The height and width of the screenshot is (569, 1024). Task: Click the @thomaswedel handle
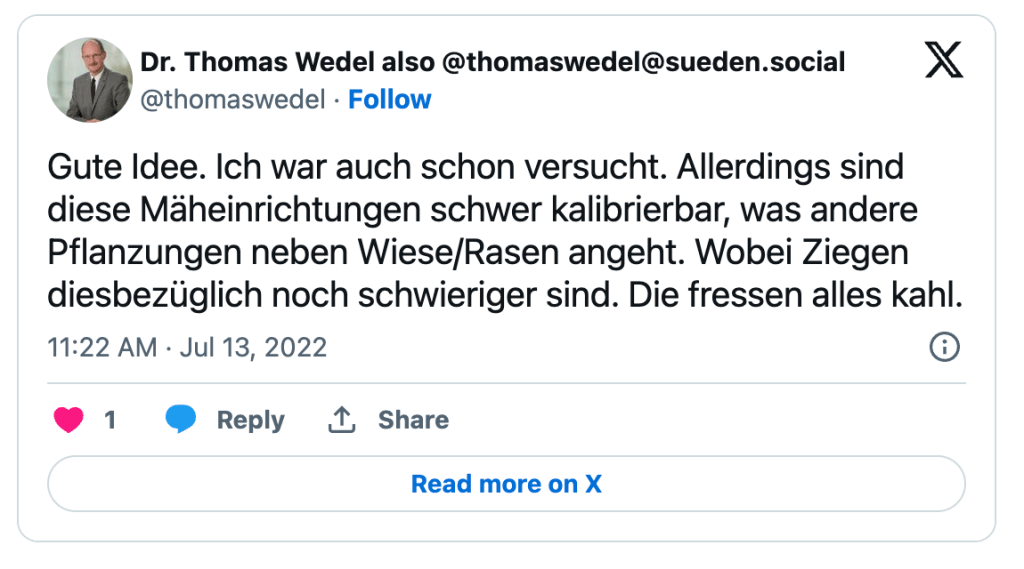[x=233, y=99]
